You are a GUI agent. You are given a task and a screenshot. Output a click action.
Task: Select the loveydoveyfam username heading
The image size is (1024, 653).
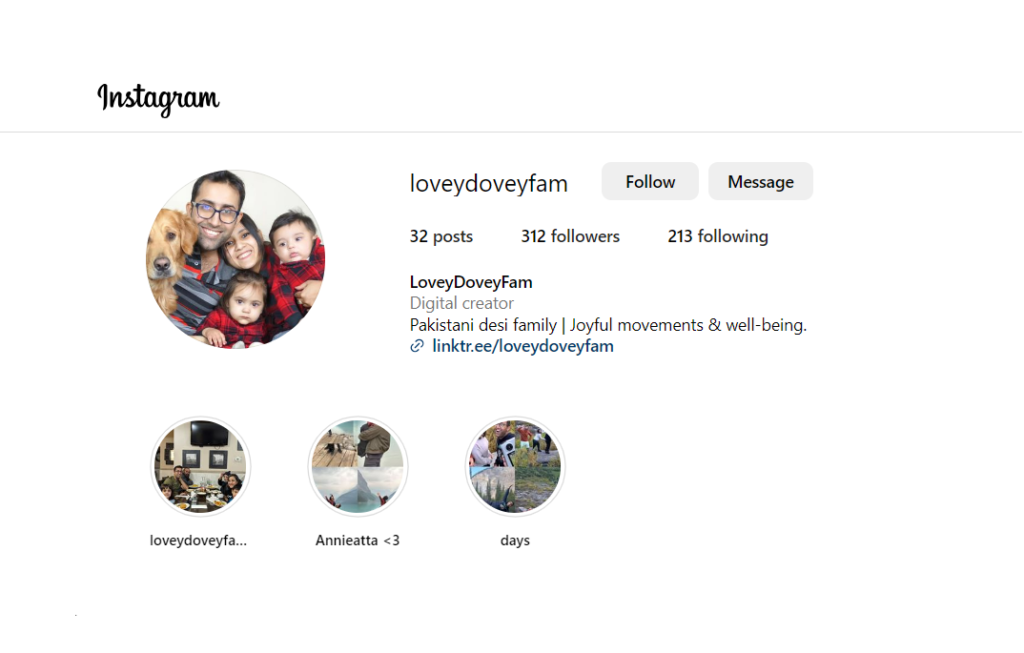(488, 183)
